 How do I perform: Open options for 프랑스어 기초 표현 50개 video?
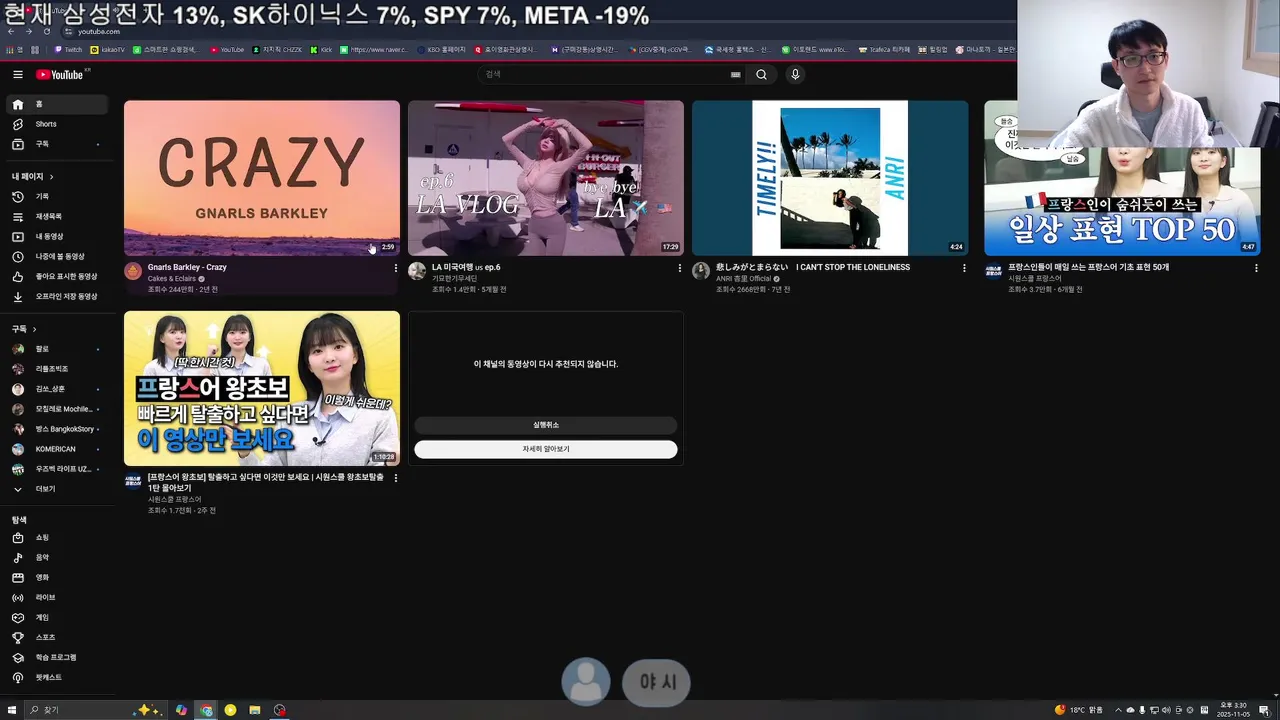[1256, 268]
